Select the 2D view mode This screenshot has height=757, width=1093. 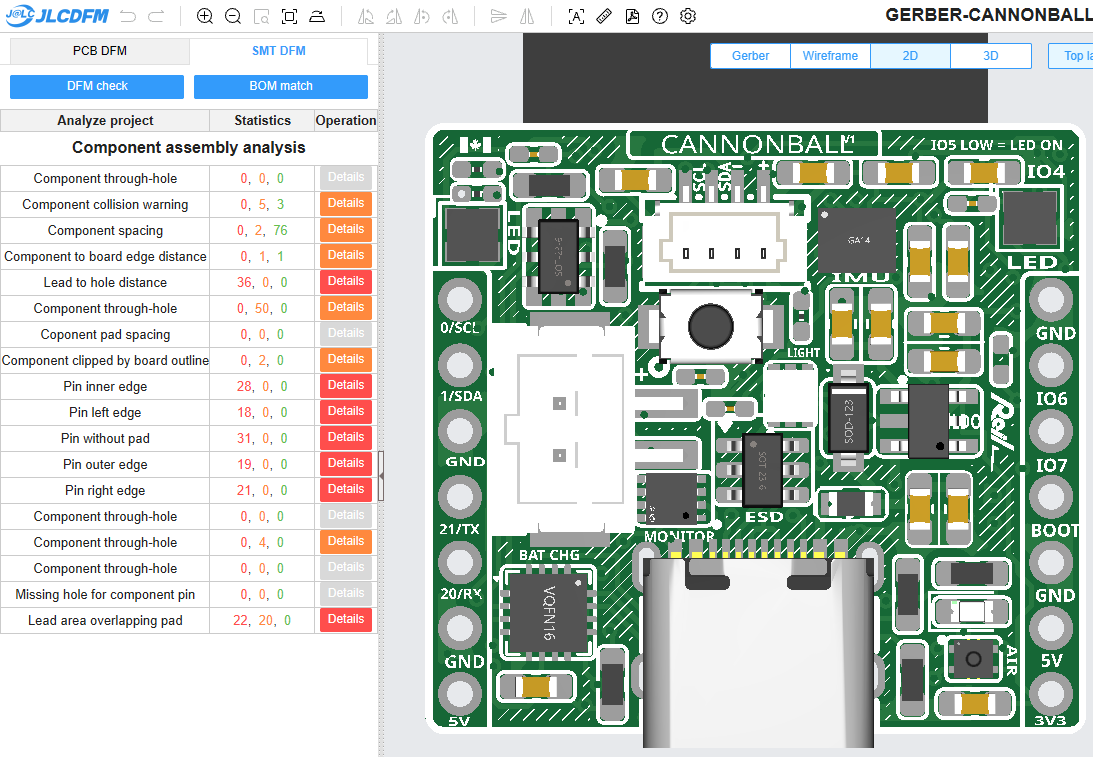(x=910, y=56)
